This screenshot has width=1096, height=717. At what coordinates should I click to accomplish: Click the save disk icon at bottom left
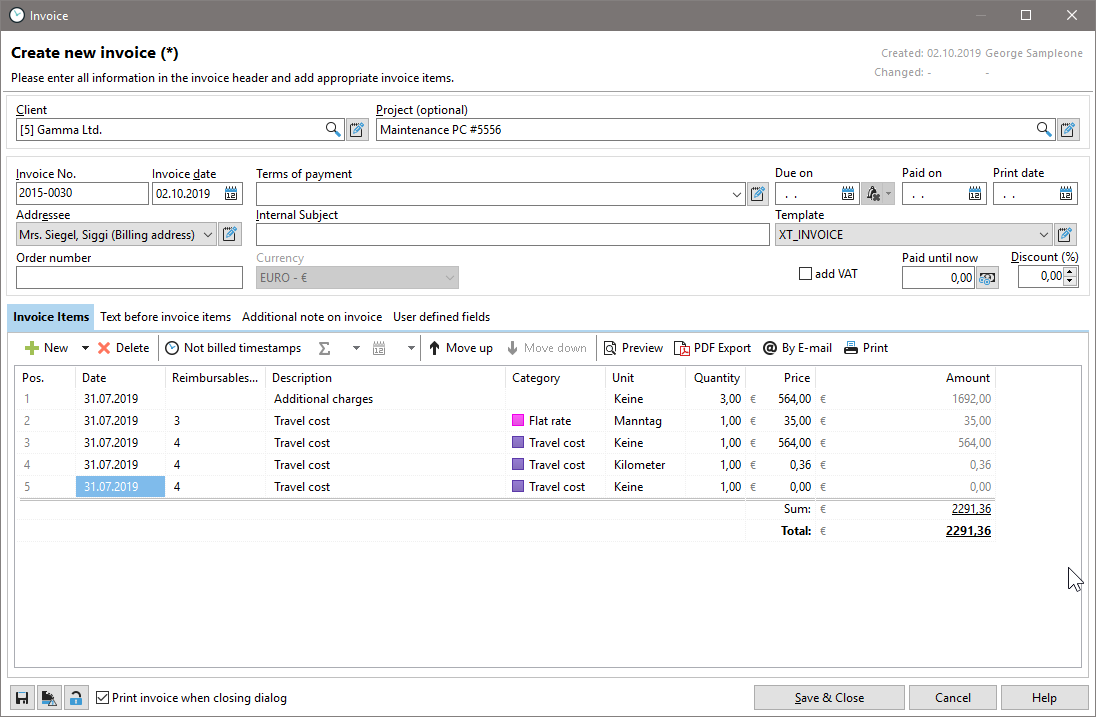tap(22, 698)
